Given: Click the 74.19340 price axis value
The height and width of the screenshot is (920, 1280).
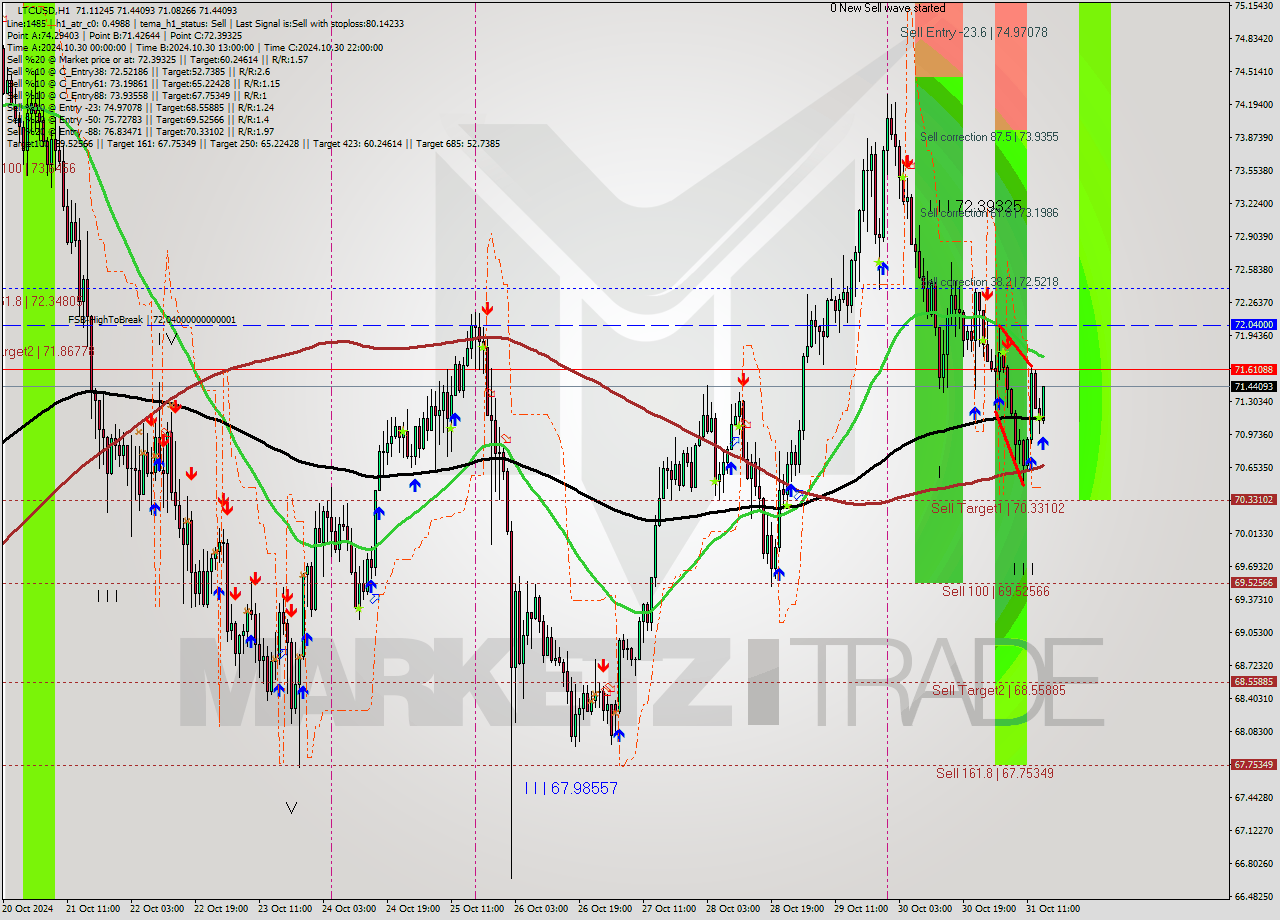Looking at the screenshot, I should click(x=1254, y=104).
